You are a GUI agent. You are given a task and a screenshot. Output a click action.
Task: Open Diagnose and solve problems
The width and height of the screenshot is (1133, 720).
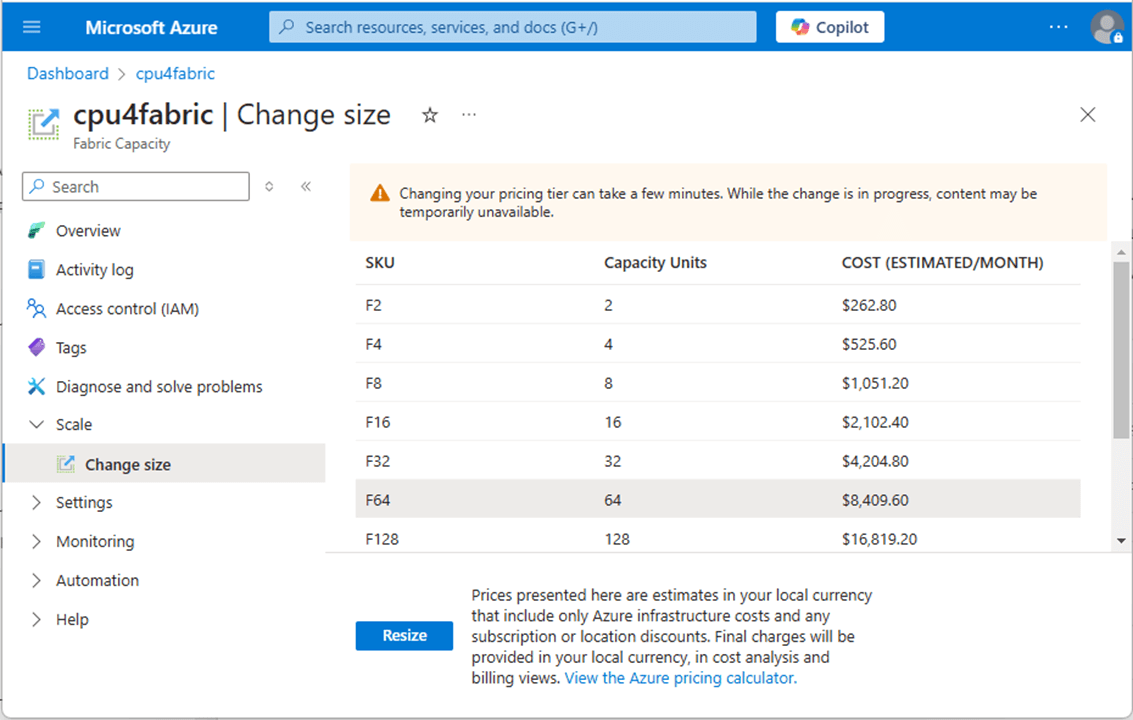[x=159, y=387]
